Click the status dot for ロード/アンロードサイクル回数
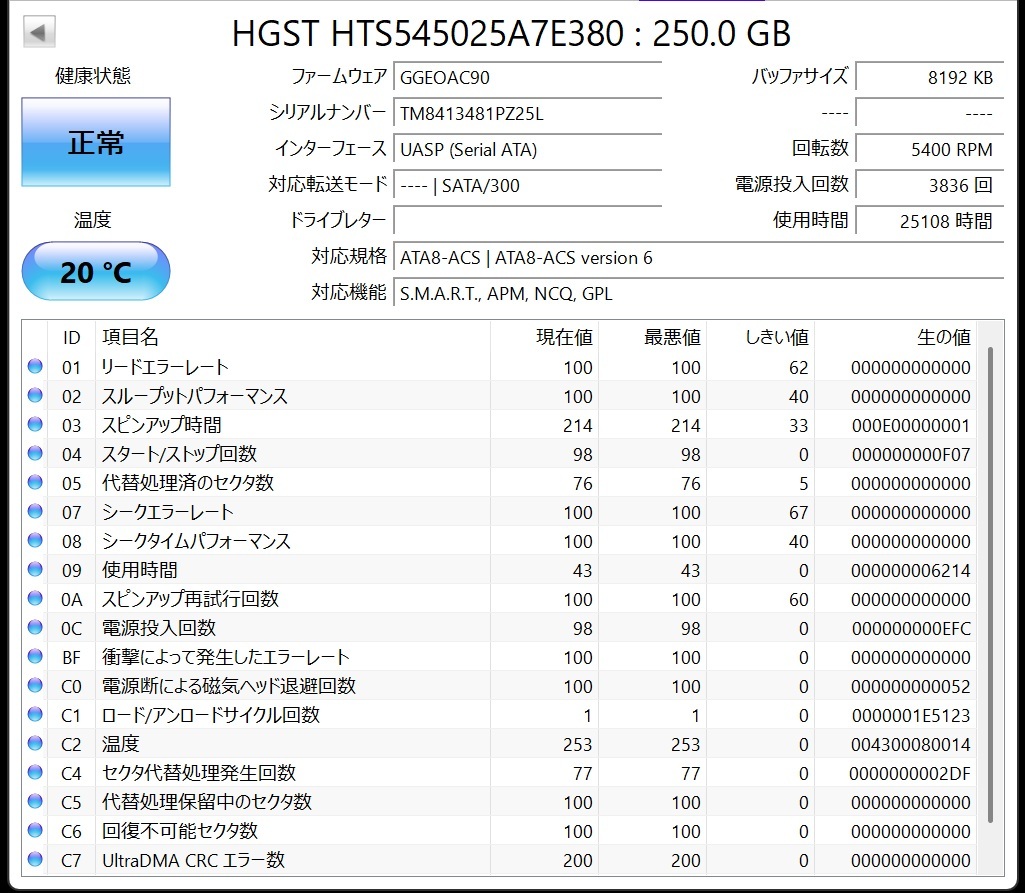 (35, 714)
